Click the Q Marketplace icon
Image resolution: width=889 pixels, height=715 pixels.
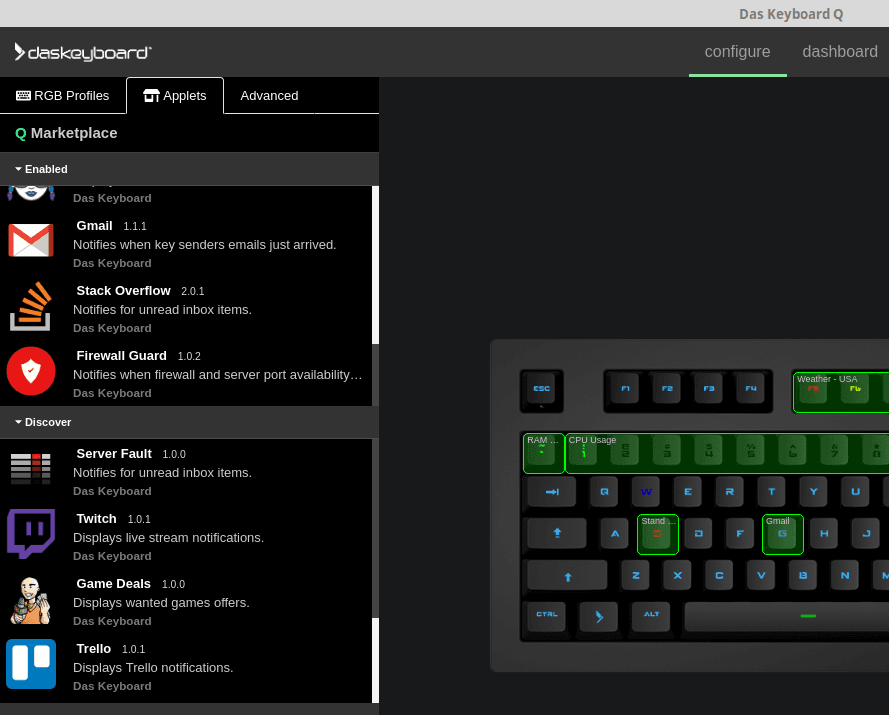pyautogui.click(x=21, y=132)
